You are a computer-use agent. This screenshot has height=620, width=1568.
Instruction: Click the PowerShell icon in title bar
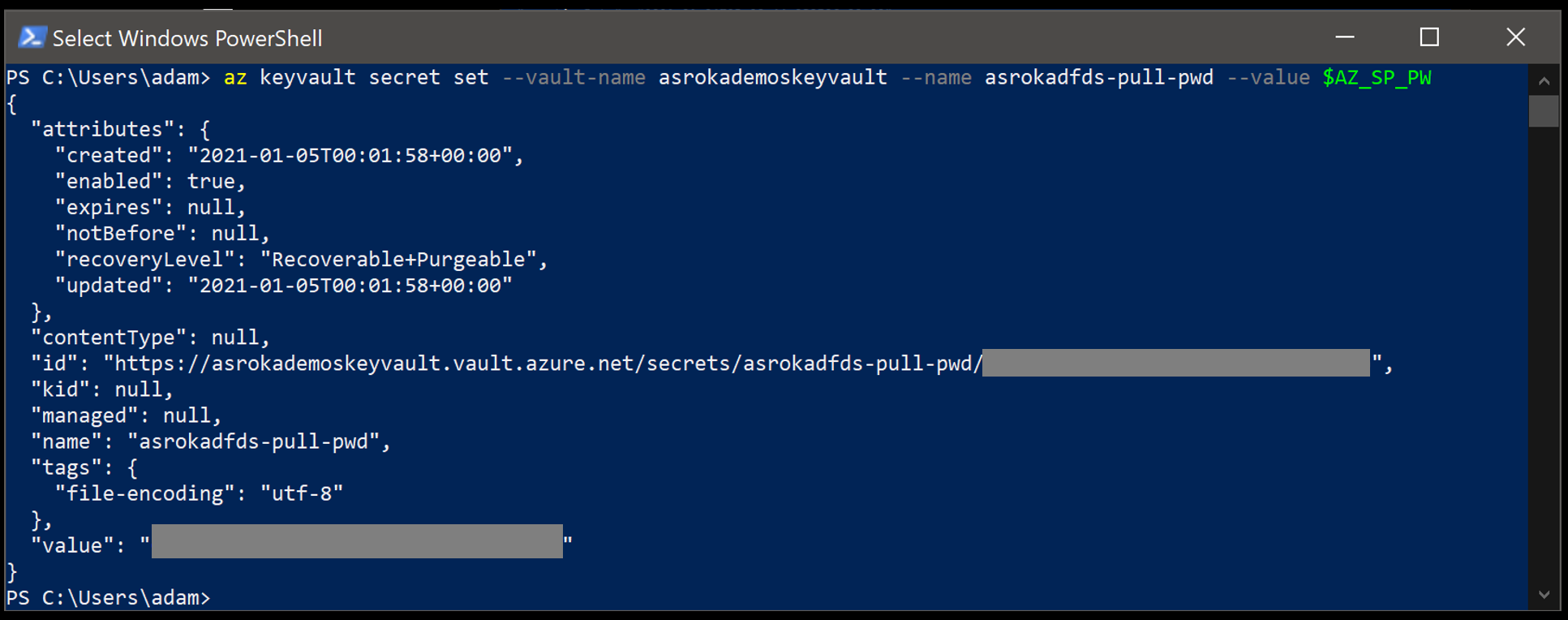(x=32, y=37)
